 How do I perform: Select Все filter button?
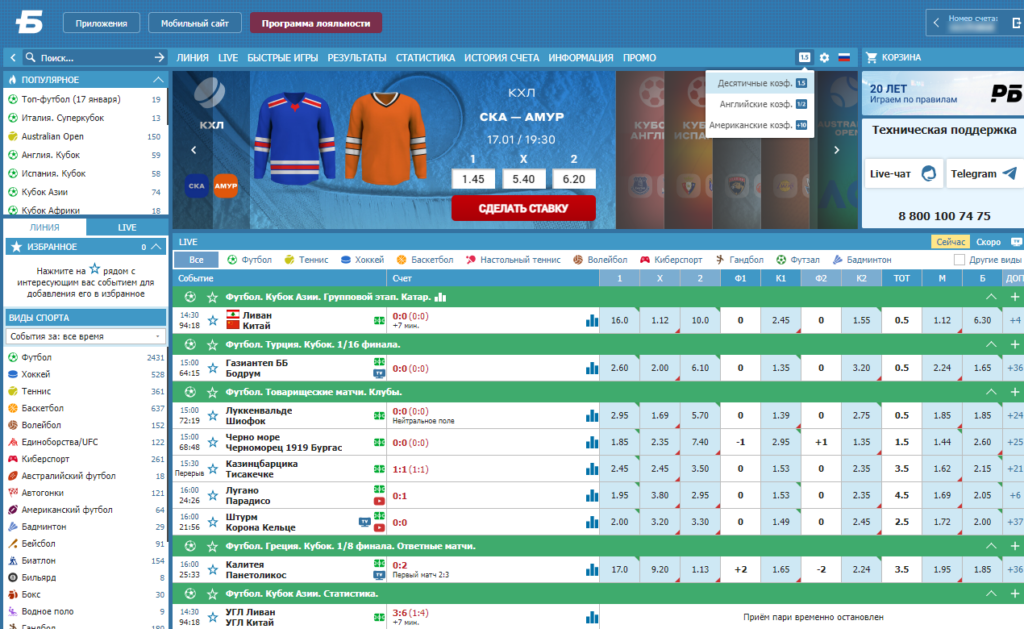pos(196,260)
